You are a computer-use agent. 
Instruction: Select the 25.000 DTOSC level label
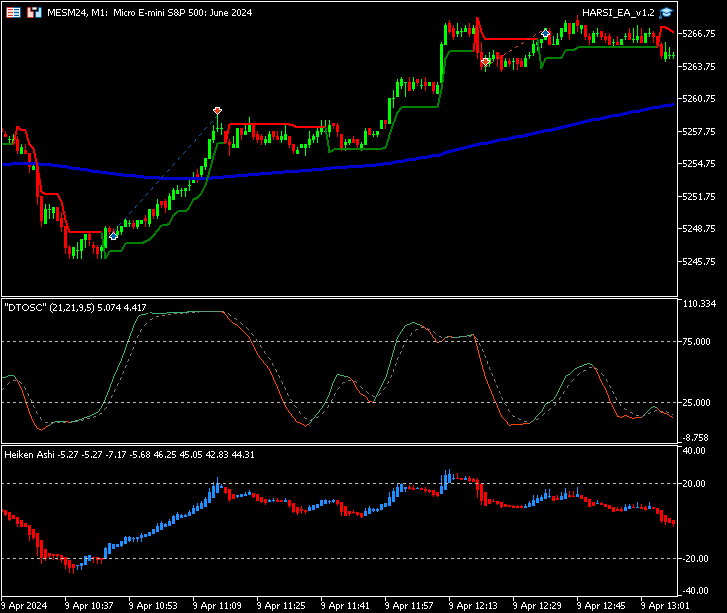tap(696, 402)
